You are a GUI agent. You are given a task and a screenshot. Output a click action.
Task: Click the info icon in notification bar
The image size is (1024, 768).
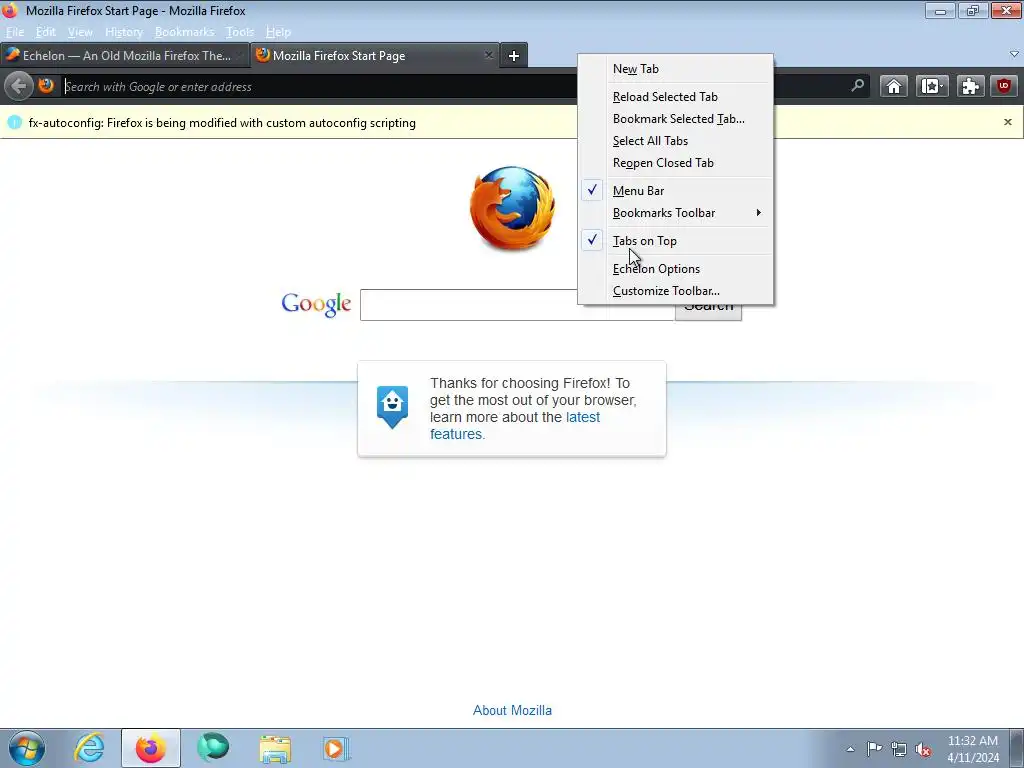pyautogui.click(x=14, y=122)
